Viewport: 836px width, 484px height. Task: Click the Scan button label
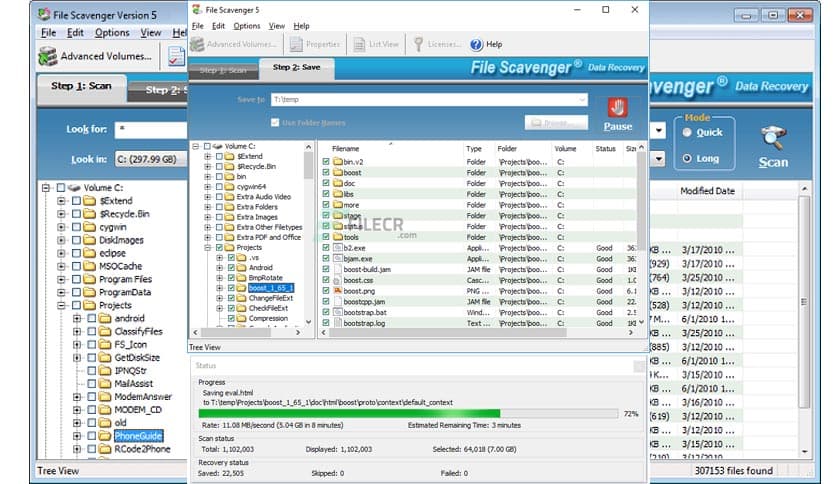[773, 162]
